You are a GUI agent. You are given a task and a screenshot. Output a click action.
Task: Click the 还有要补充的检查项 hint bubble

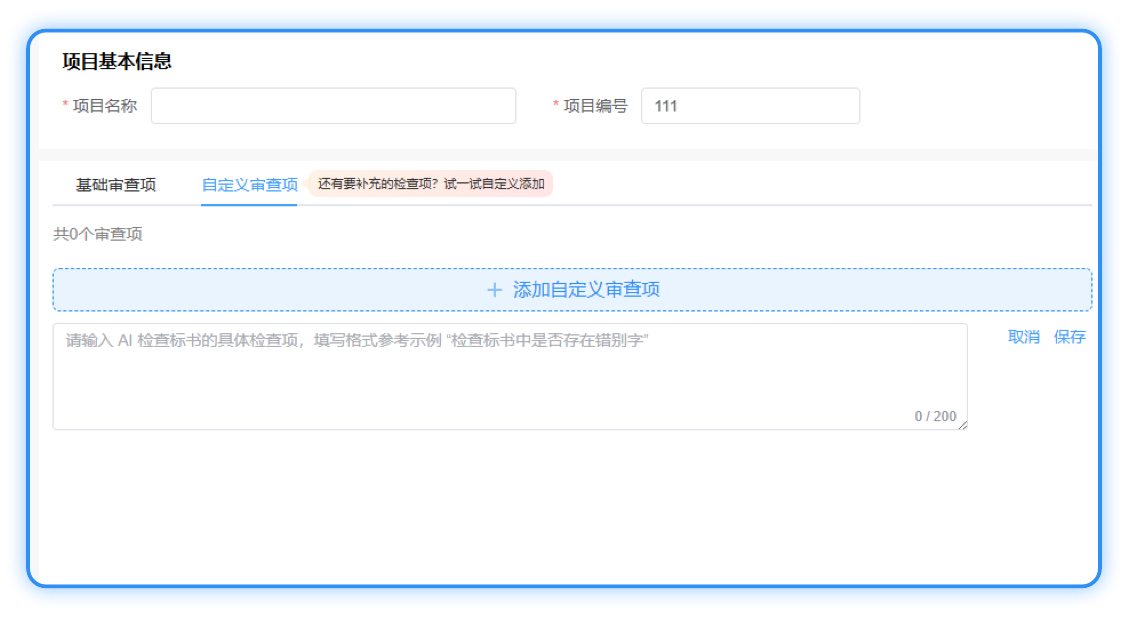tap(430, 184)
